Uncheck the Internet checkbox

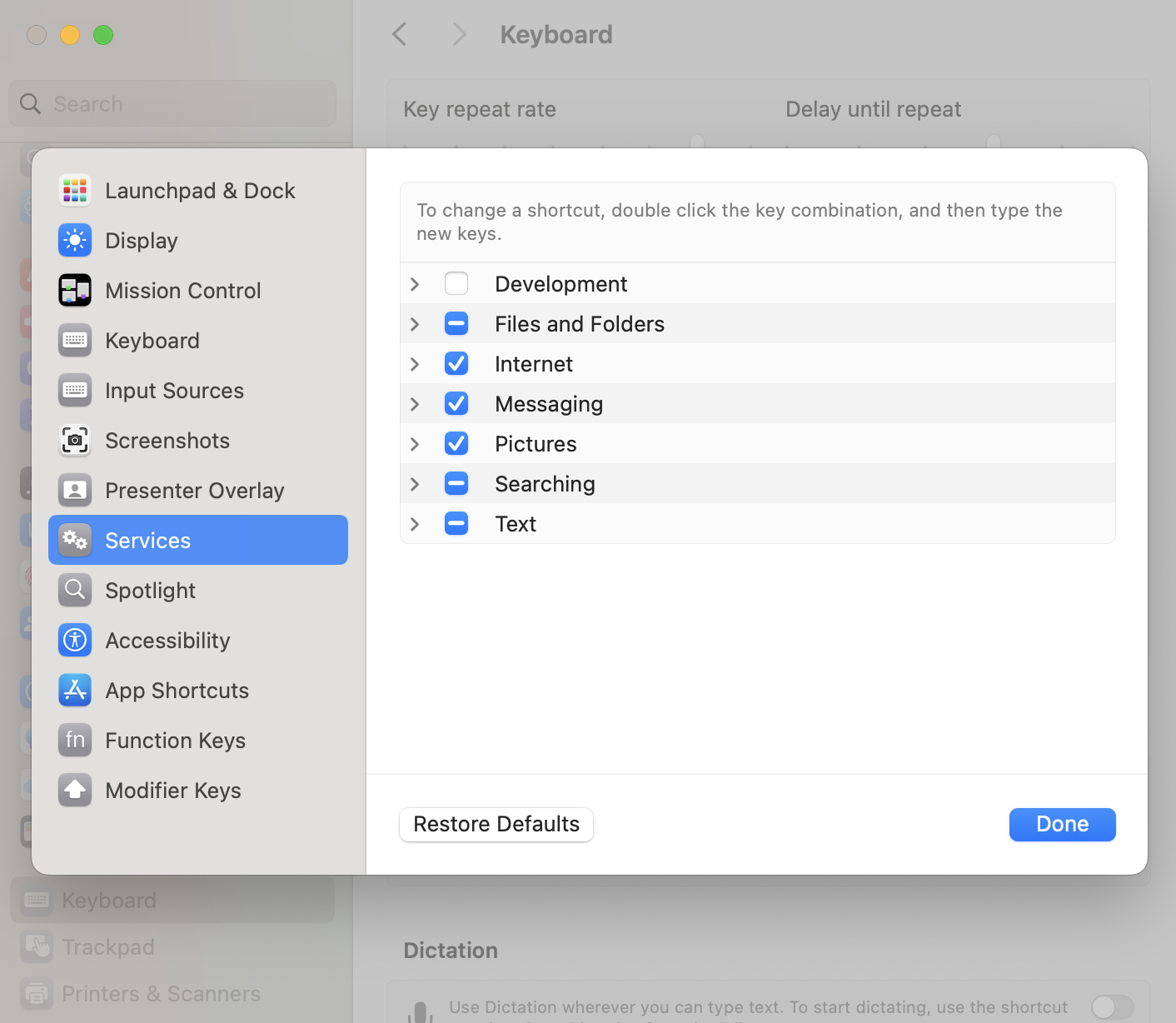pos(456,363)
